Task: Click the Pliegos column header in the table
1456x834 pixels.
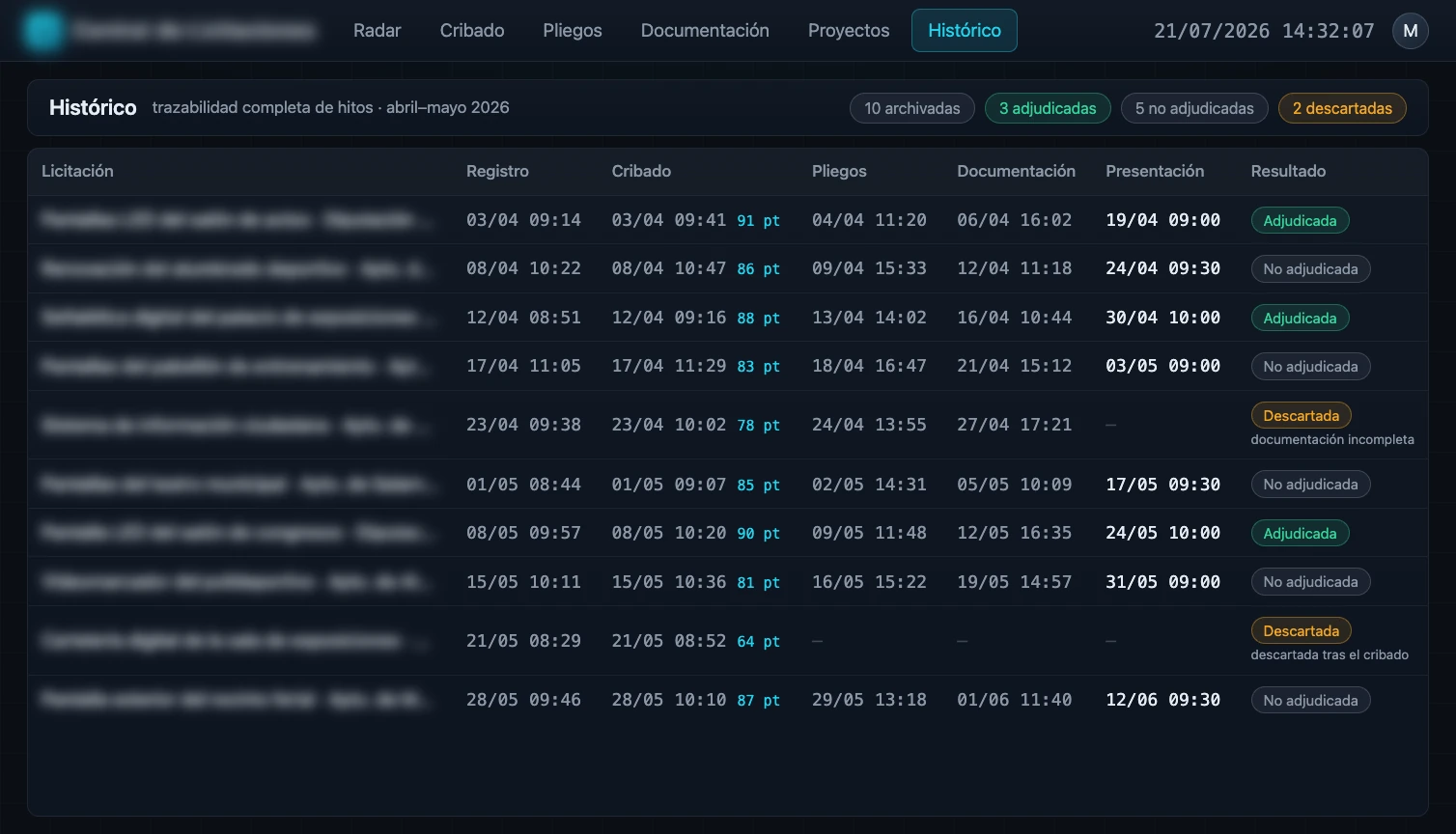Action: point(839,171)
